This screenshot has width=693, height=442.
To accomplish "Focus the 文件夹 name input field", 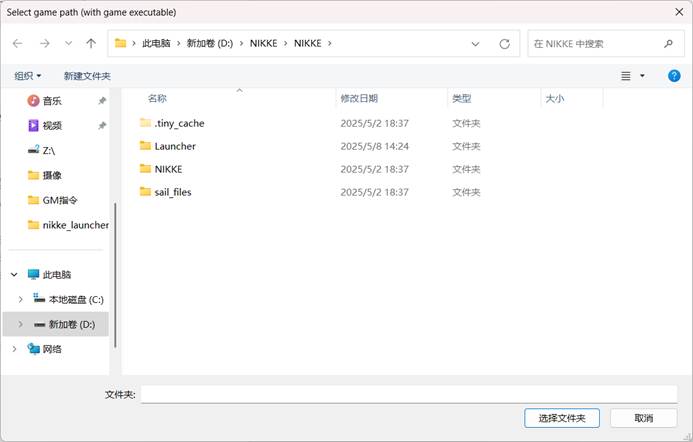I will pos(409,394).
